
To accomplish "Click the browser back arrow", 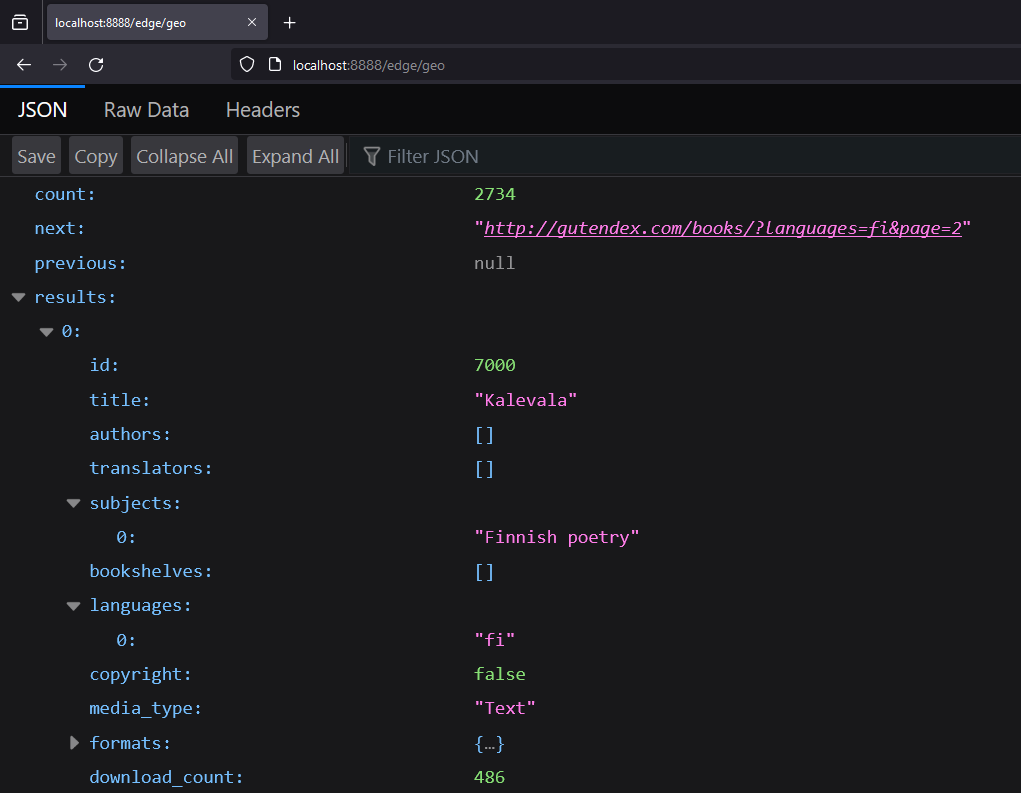I will (x=24, y=65).
